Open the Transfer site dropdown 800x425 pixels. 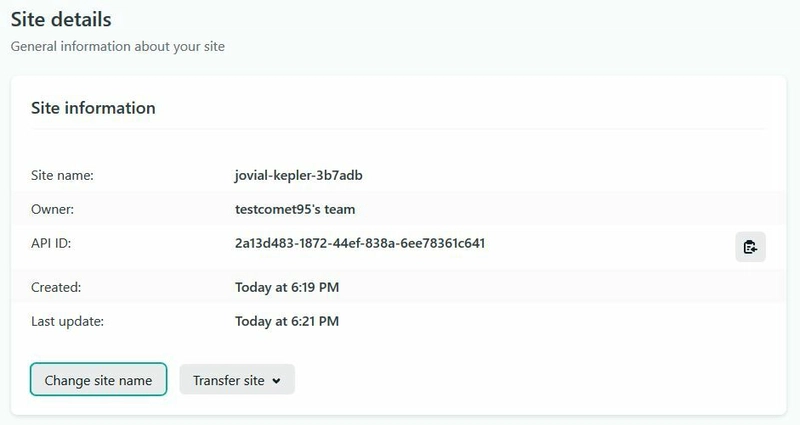(x=237, y=380)
